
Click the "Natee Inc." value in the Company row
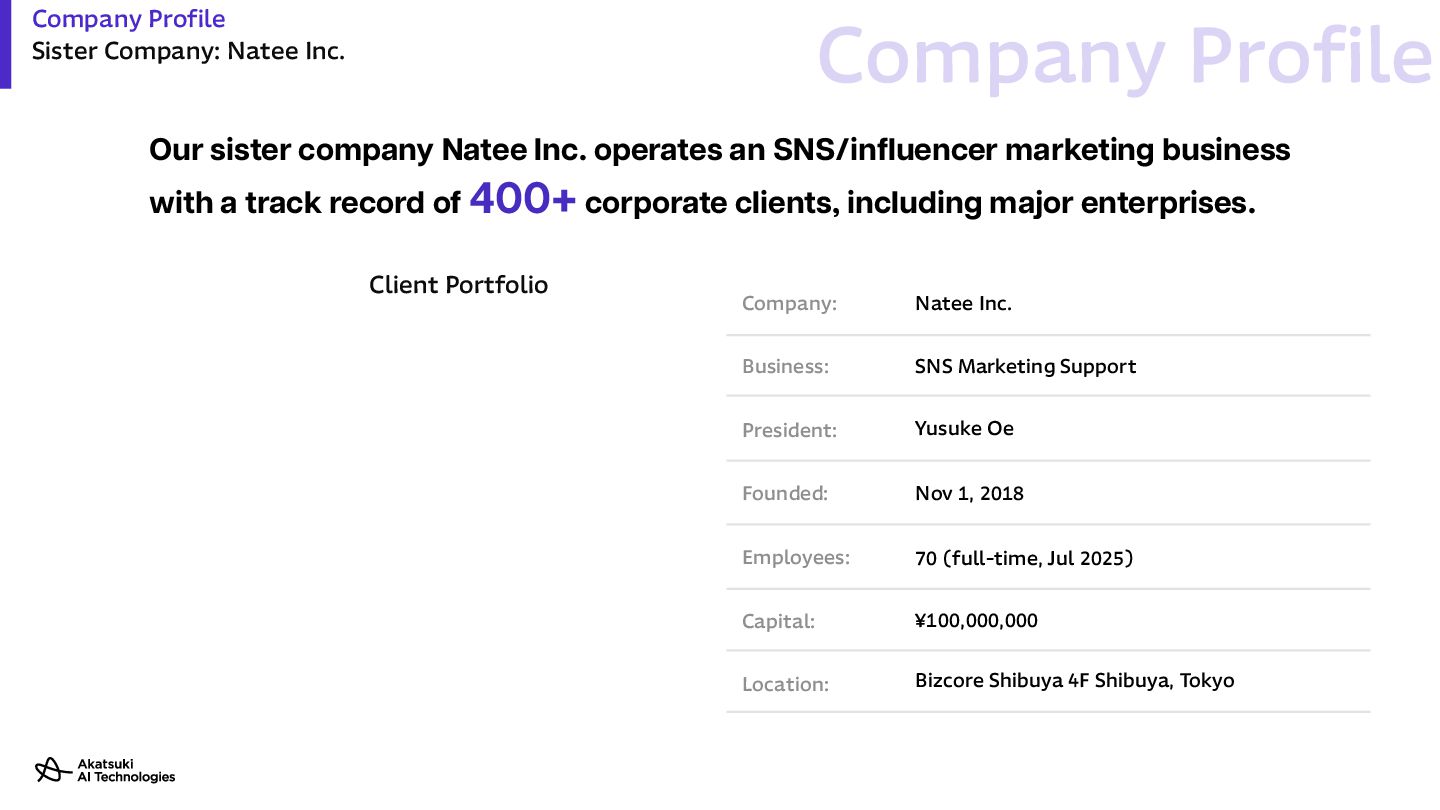[x=963, y=303]
